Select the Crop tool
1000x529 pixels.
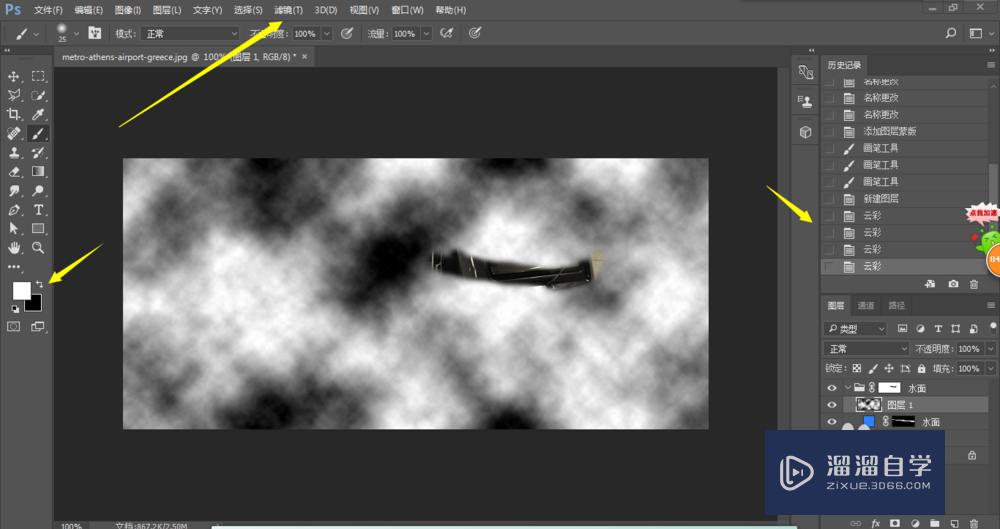coord(13,115)
